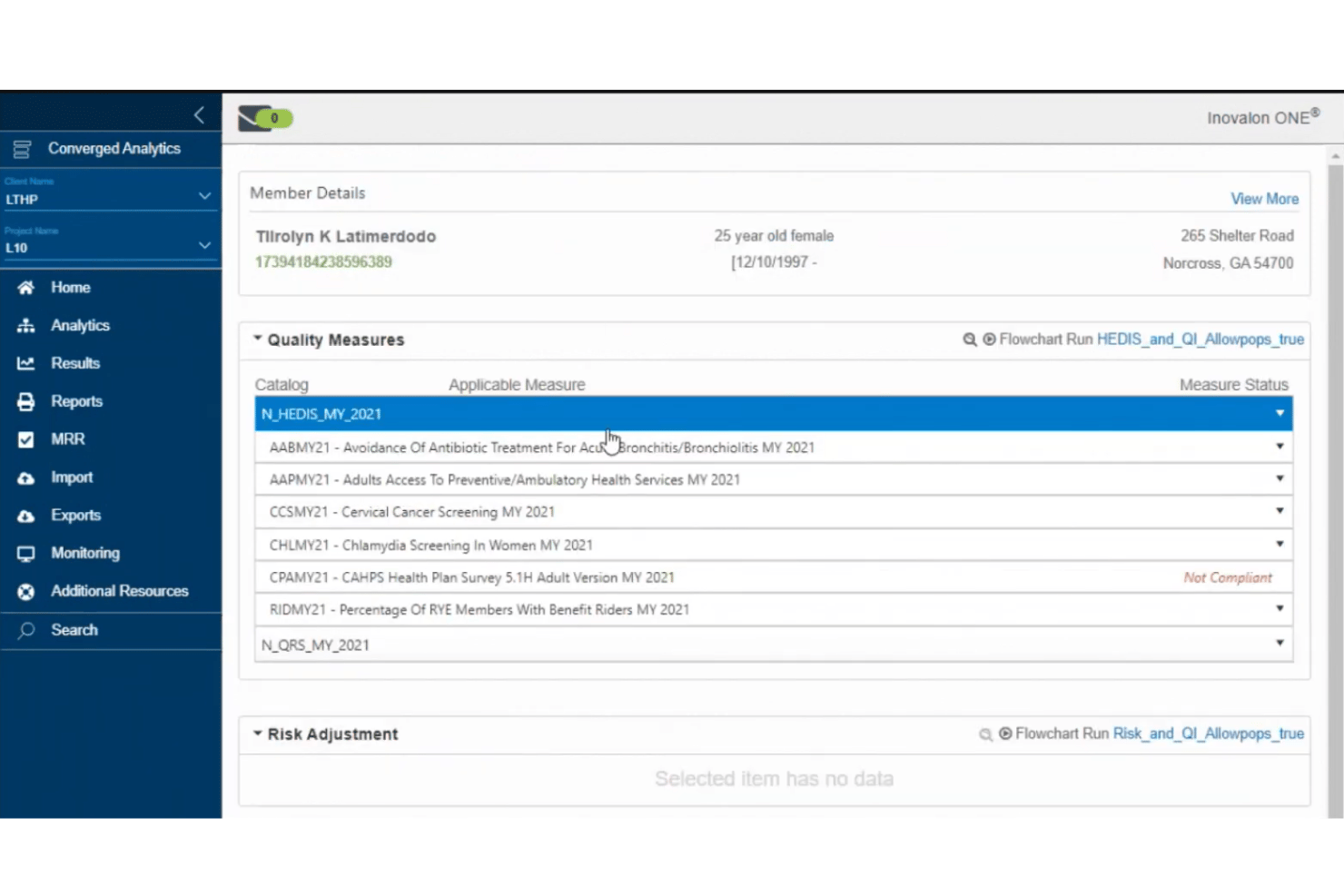Image resolution: width=1344 pixels, height=896 pixels.
Task: Collapse the sidebar with the chevron arrow
Action: point(199,115)
